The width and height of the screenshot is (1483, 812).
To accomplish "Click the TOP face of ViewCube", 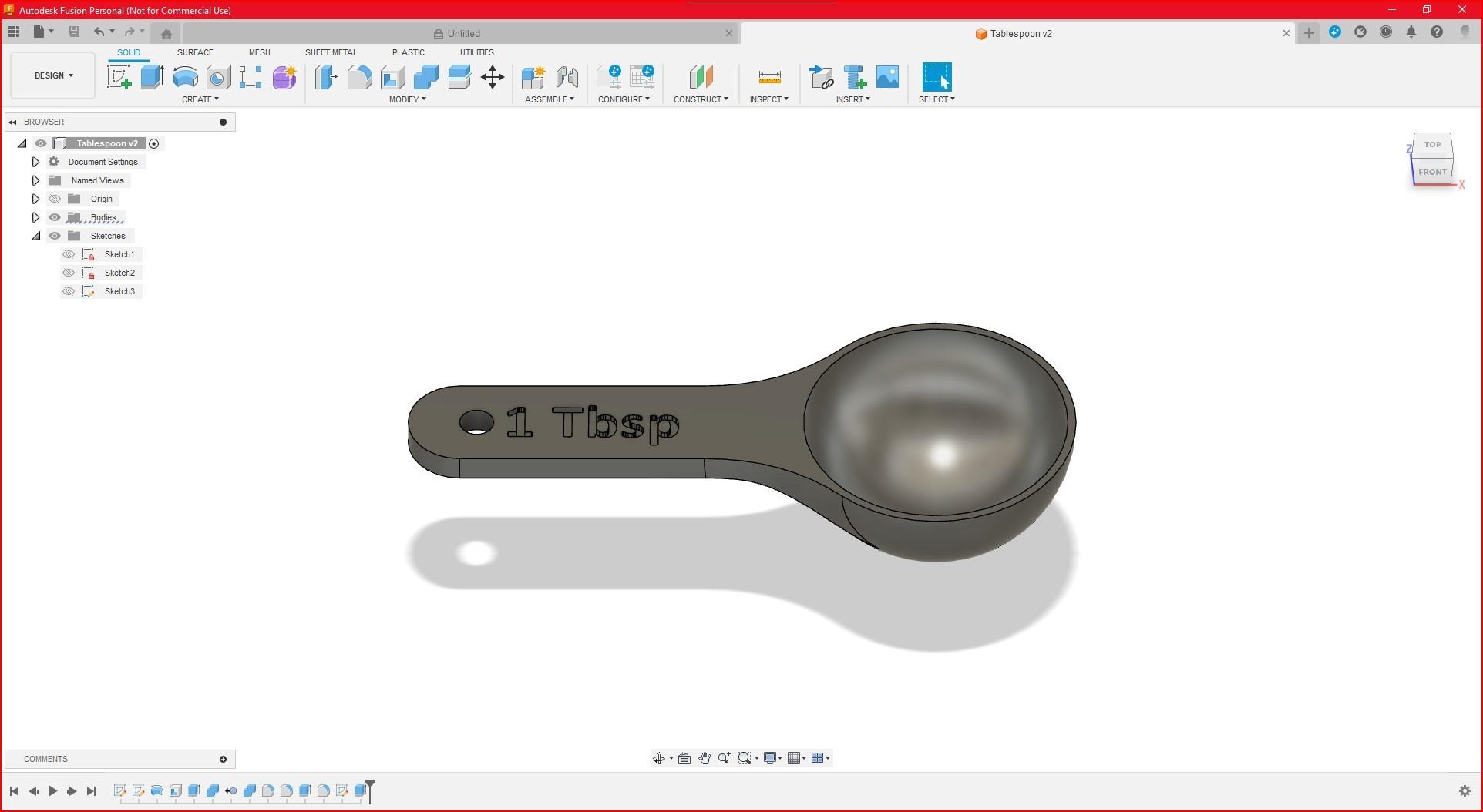I will [x=1432, y=144].
